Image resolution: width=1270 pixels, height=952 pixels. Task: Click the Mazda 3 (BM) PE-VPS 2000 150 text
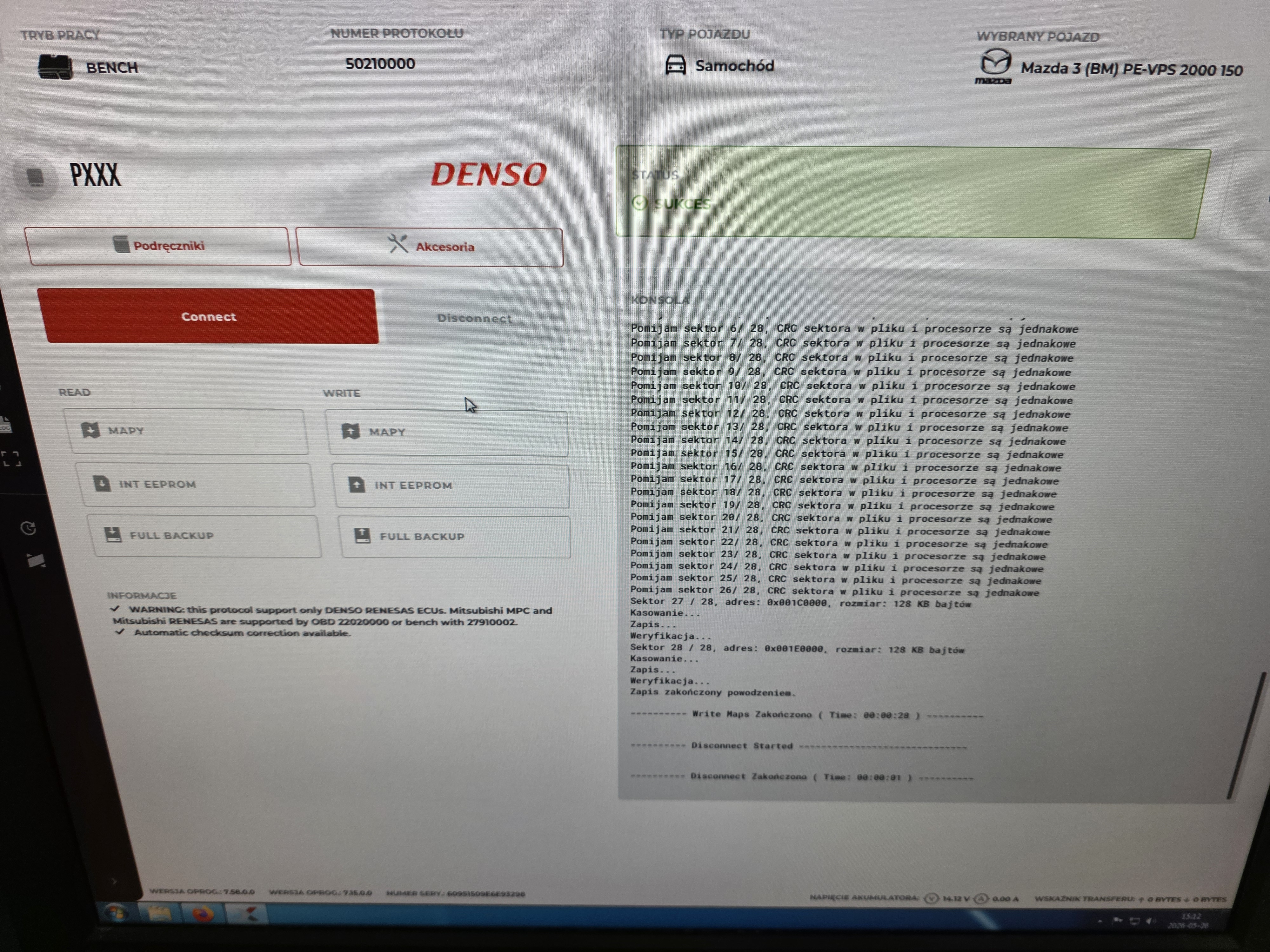point(1132,69)
